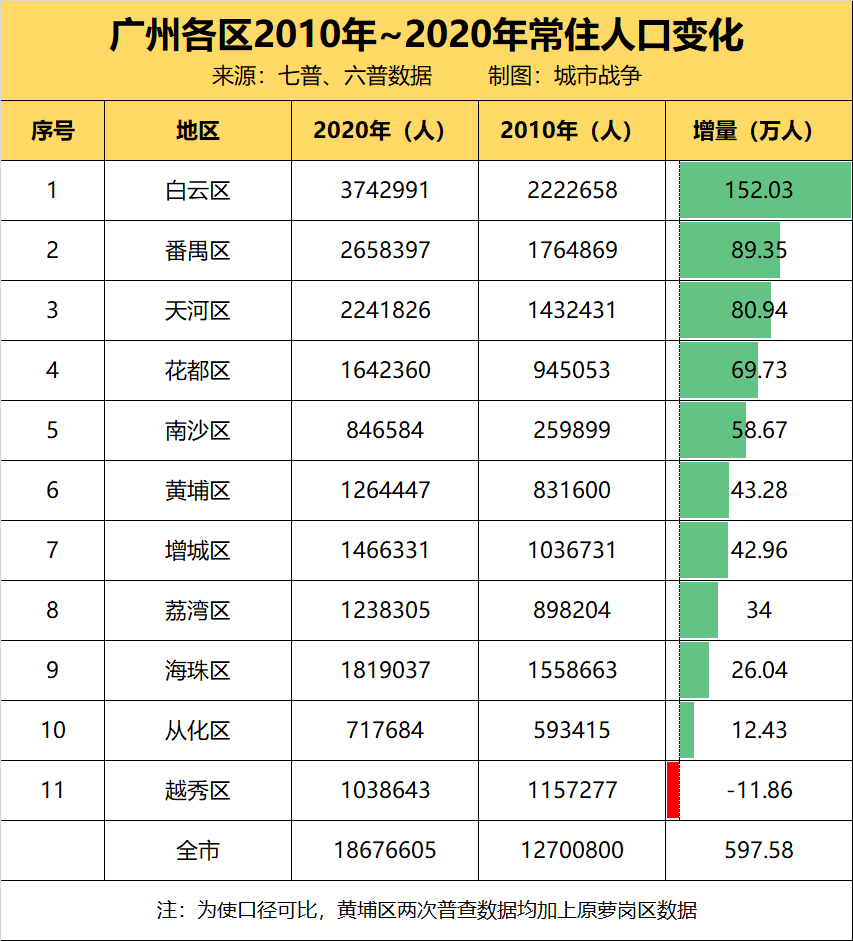Click the 从化区 district cell
This screenshot has height=941, width=853.
pos(197,730)
